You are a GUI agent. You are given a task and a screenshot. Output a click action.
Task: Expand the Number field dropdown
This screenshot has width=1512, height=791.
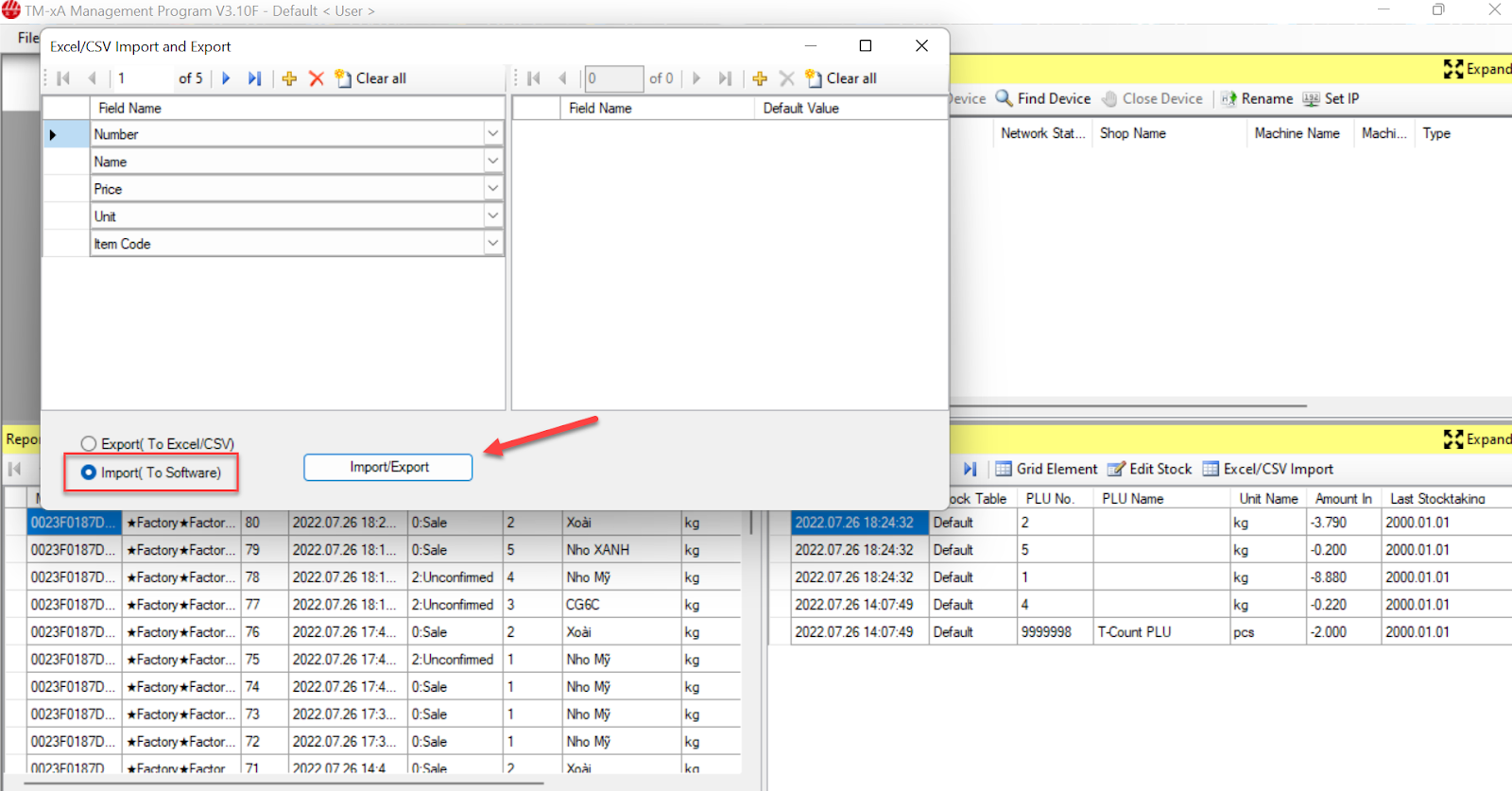[492, 134]
